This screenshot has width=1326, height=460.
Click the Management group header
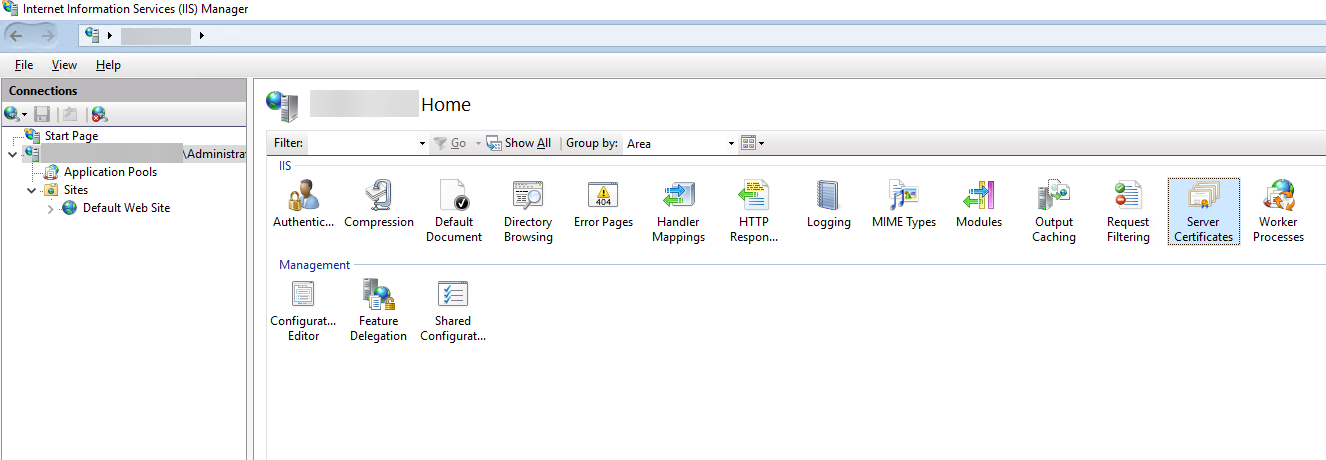point(314,265)
